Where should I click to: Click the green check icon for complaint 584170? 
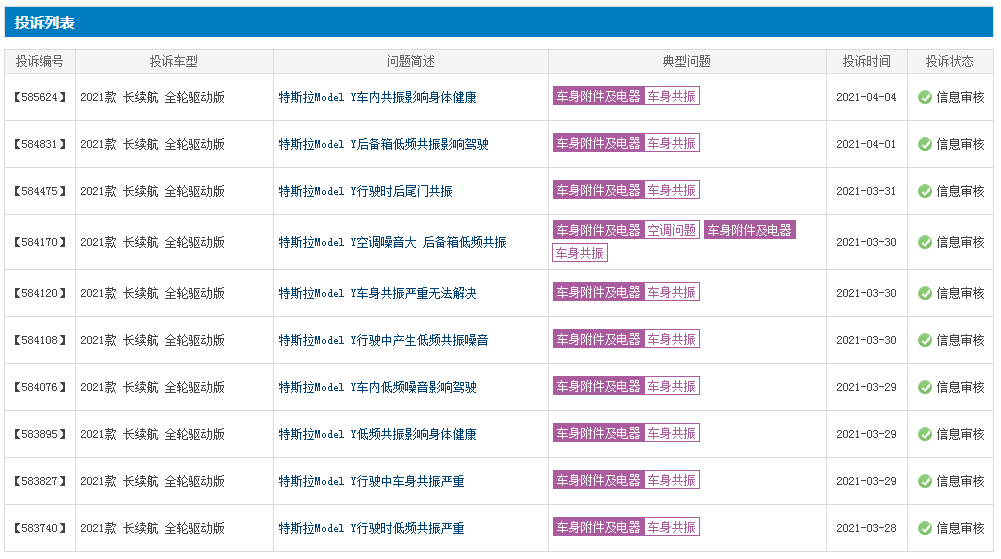coord(924,242)
